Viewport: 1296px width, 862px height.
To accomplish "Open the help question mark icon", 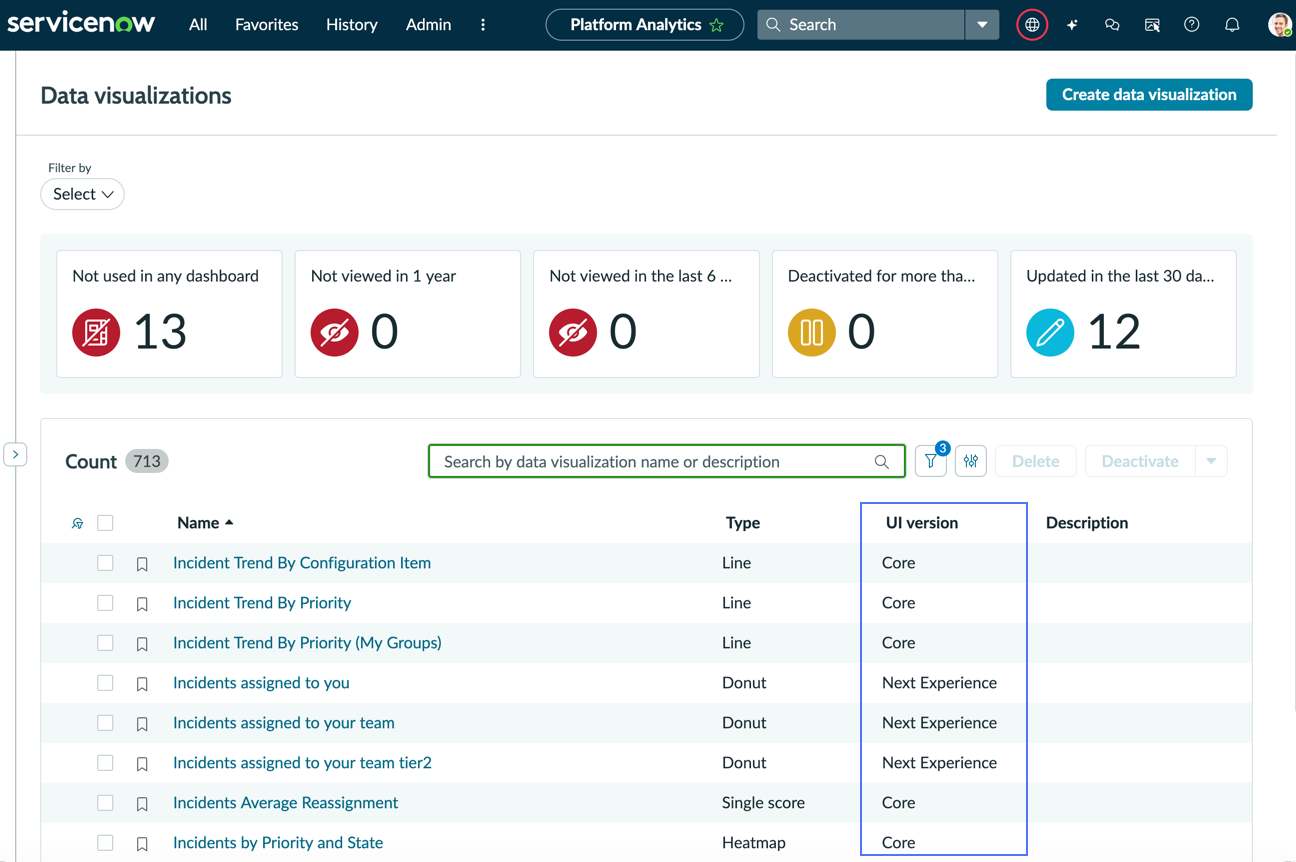I will pyautogui.click(x=1192, y=24).
